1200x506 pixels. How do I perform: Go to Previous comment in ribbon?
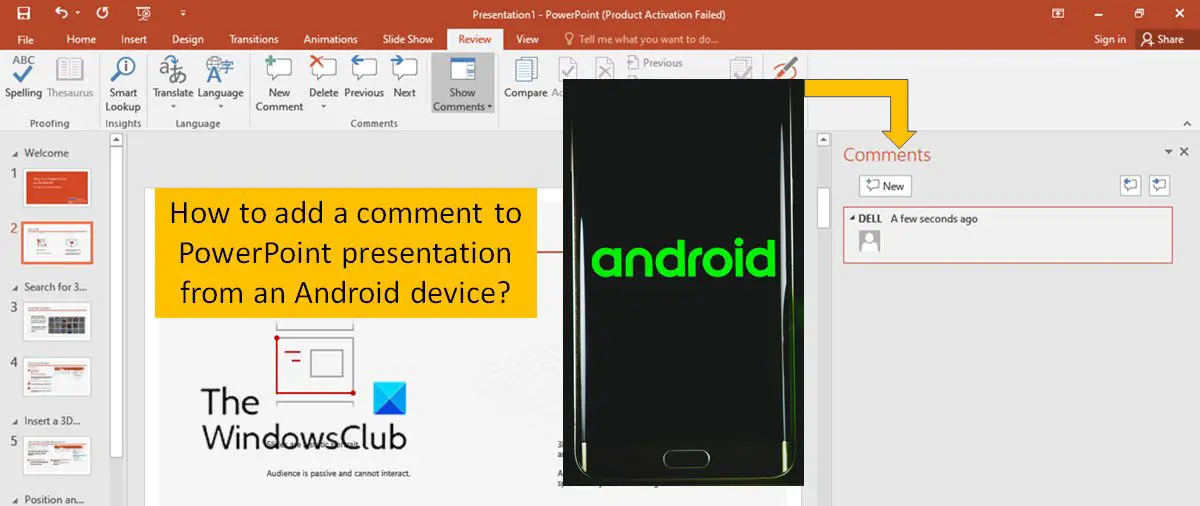pos(364,78)
